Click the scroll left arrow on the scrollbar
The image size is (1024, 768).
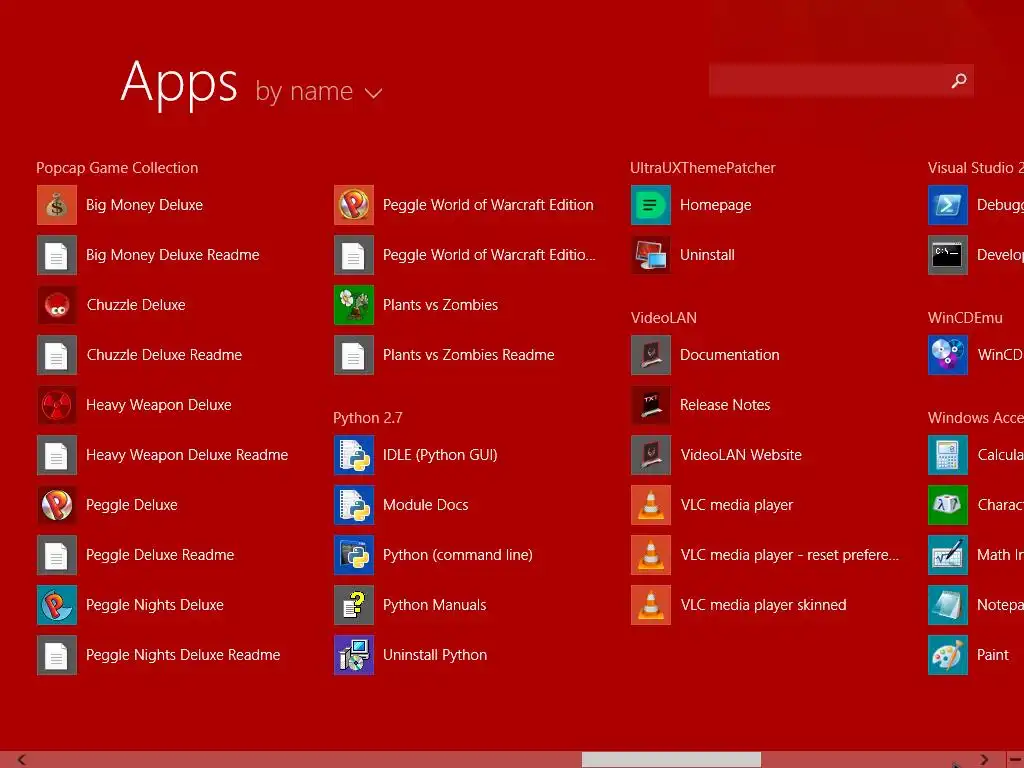22,760
